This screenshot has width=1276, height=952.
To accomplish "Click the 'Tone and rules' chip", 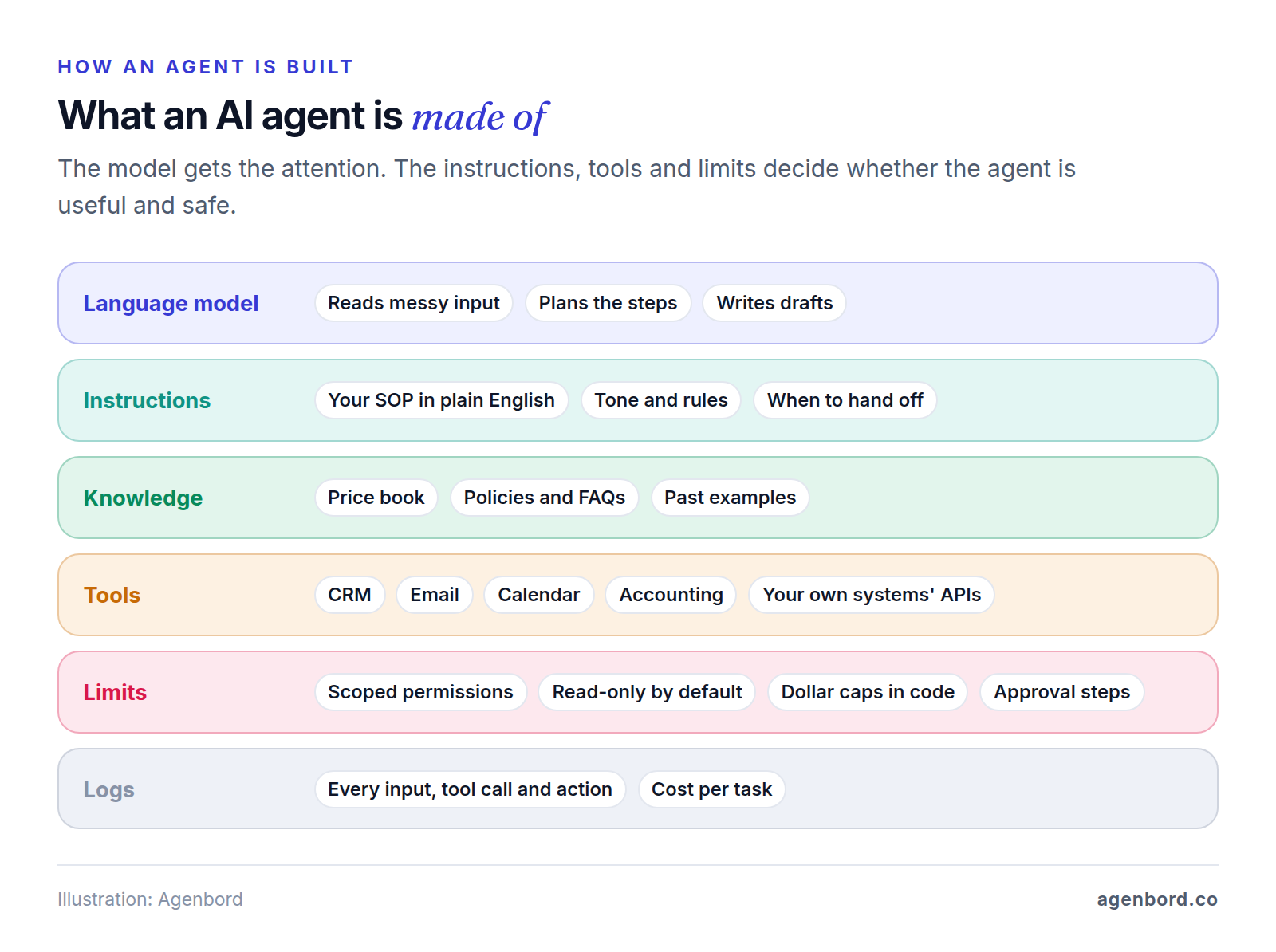I will click(x=661, y=400).
